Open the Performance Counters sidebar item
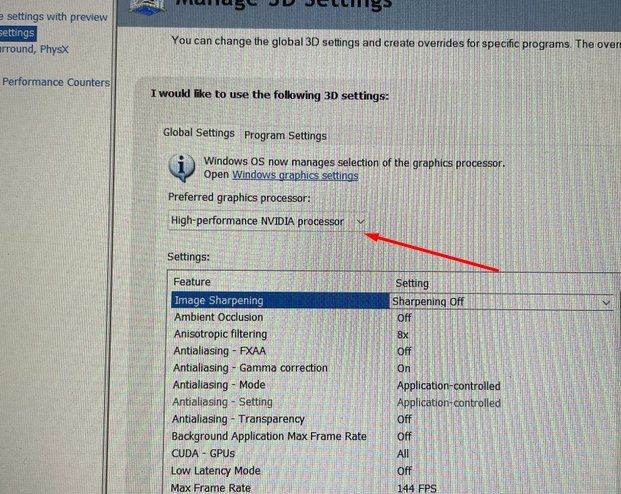This screenshot has width=621, height=494. (56, 82)
